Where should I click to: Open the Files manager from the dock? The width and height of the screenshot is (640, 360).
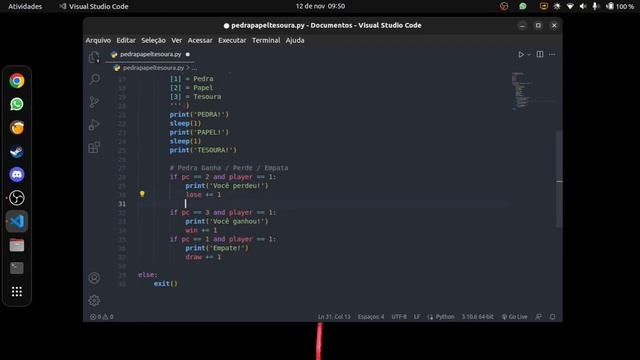coord(17,245)
